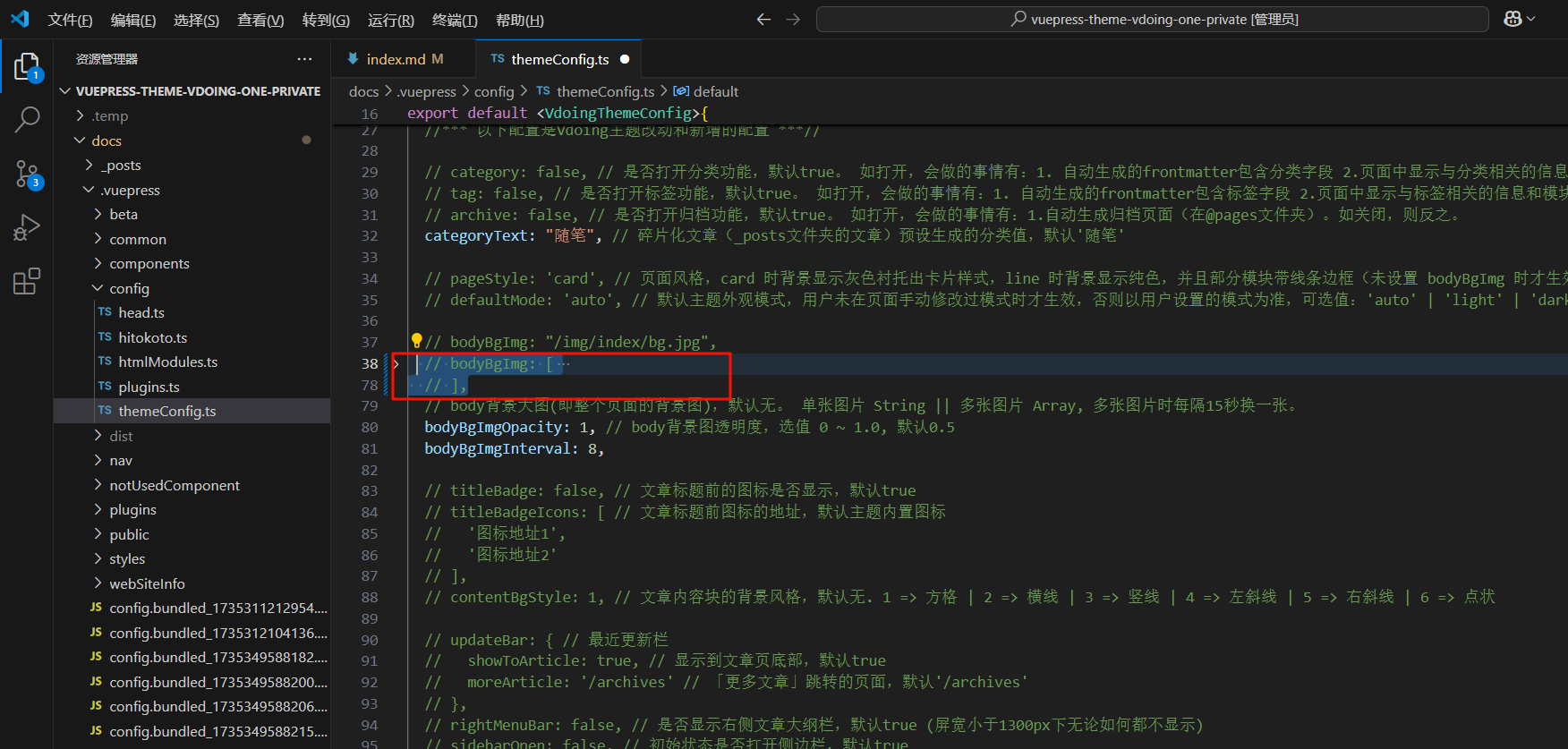Screen dimensions: 1568x749
Task: Open the Extensions view
Action: click(27, 281)
